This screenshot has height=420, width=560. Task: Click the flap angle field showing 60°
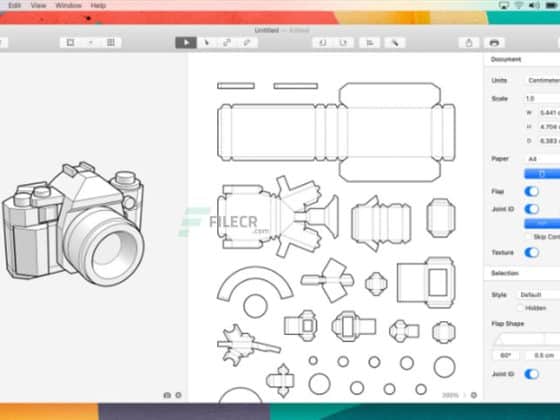pos(506,355)
